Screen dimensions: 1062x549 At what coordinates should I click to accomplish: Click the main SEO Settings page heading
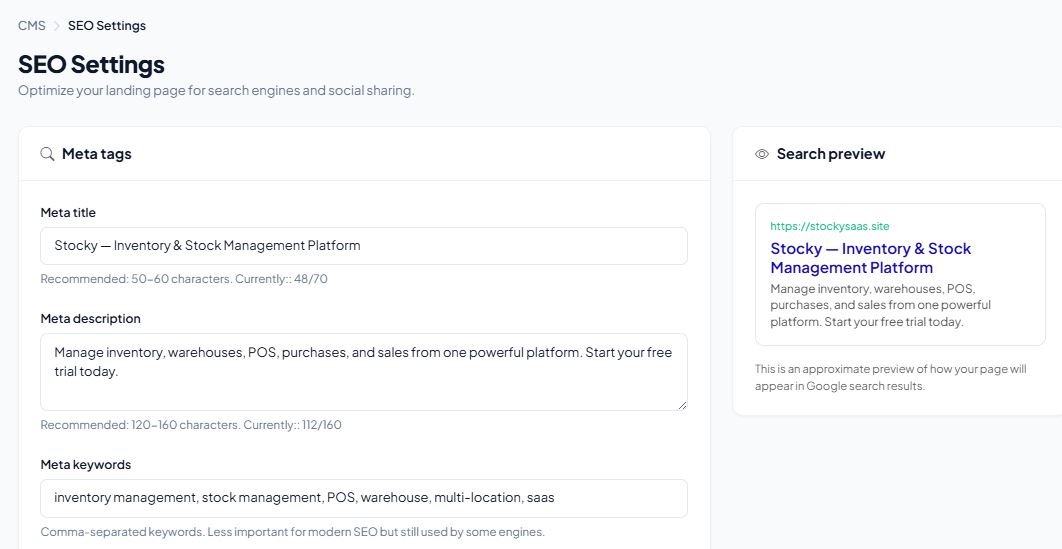pos(91,64)
